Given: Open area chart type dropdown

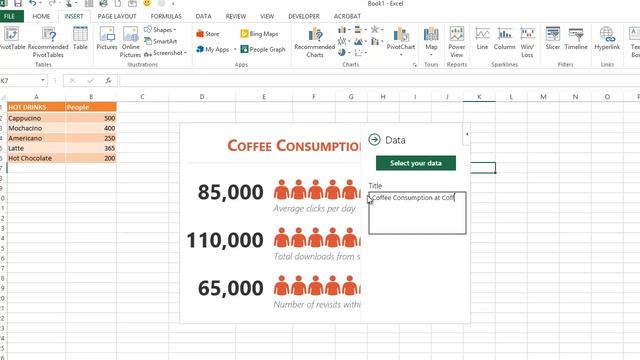Looking at the screenshot, I should click(360, 41).
